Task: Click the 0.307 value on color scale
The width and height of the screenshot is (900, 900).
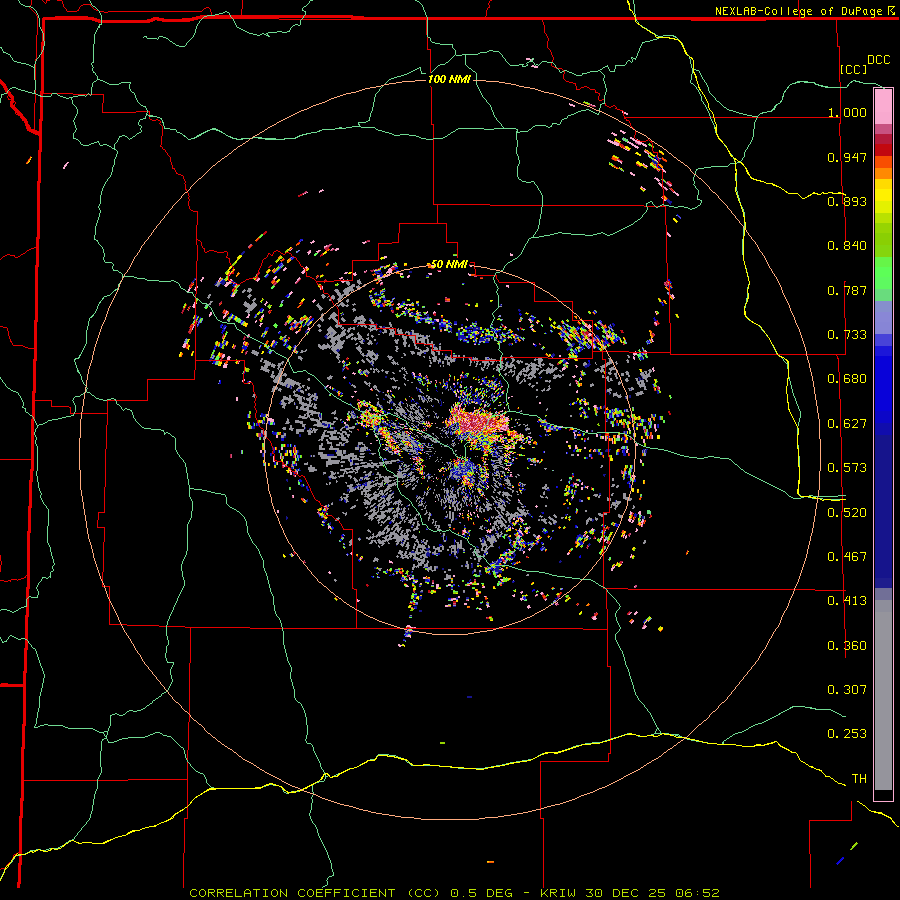Action: click(x=847, y=690)
